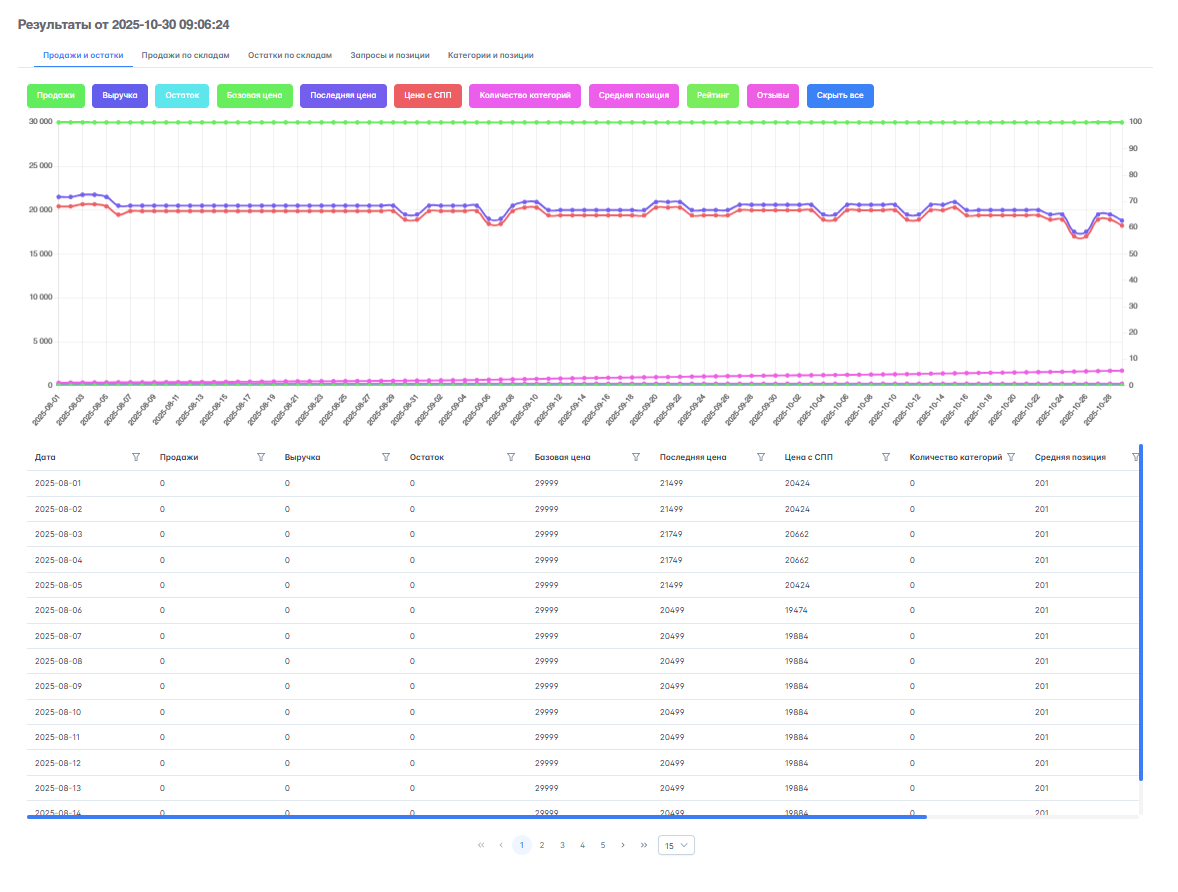This screenshot has width=1178, height=892.
Task: Hide the Выручка chart series
Action: [120, 96]
